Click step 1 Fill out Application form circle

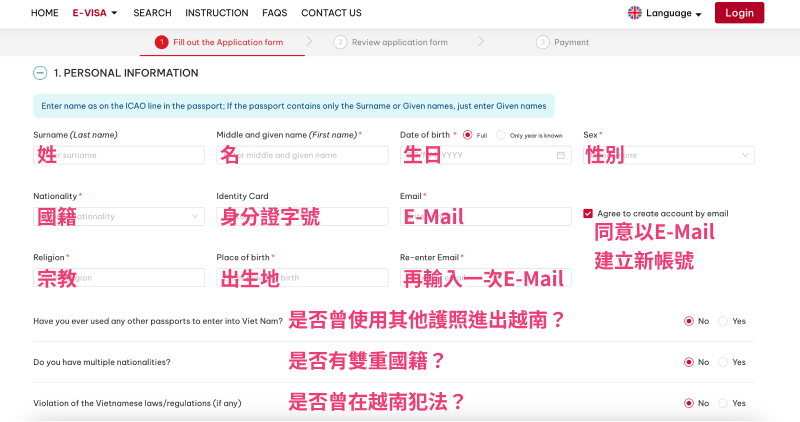pos(161,42)
